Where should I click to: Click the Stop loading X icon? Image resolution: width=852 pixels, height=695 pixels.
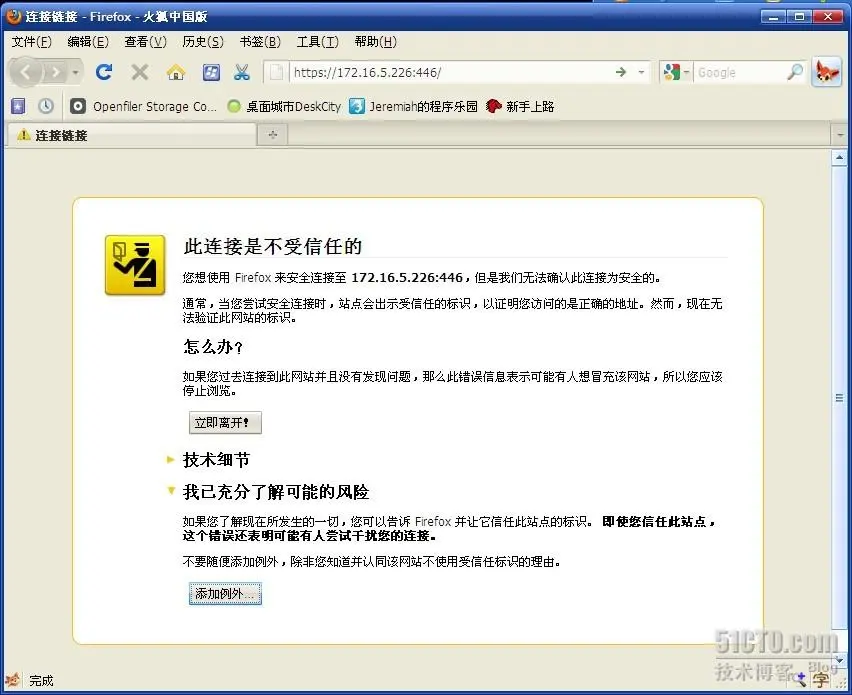click(140, 72)
